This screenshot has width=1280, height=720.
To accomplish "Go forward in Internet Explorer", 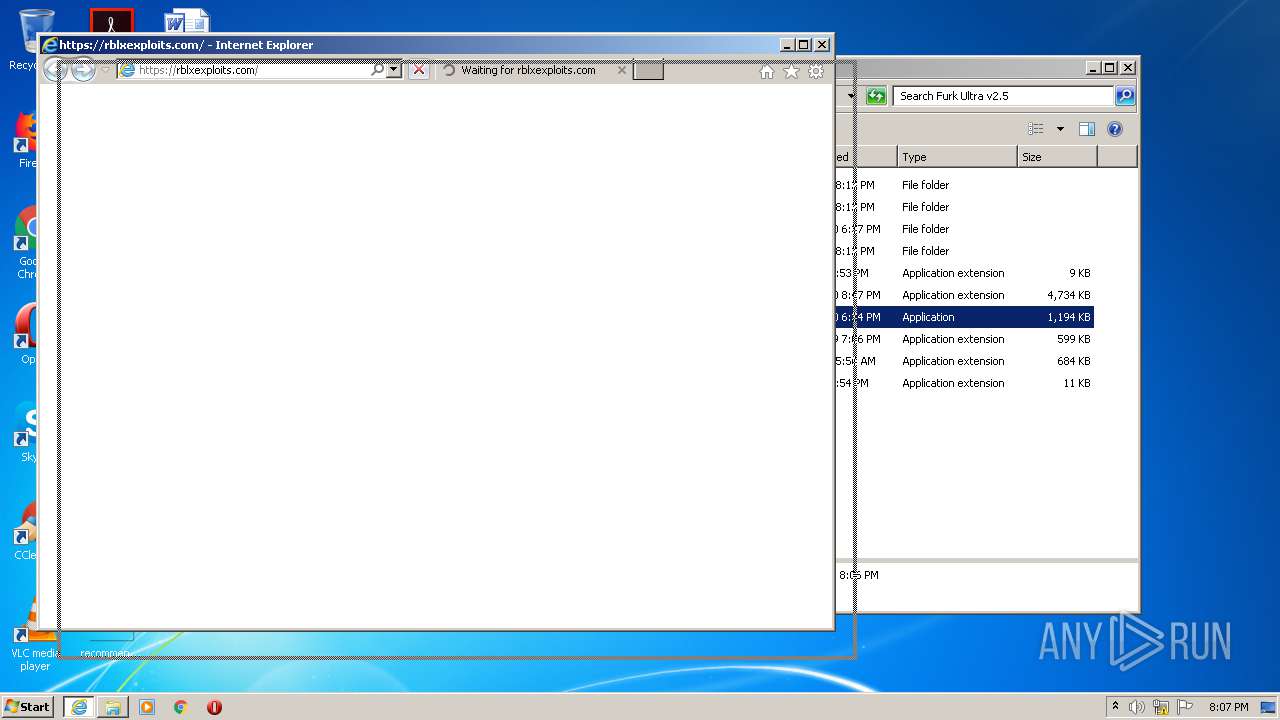I will coord(83,70).
